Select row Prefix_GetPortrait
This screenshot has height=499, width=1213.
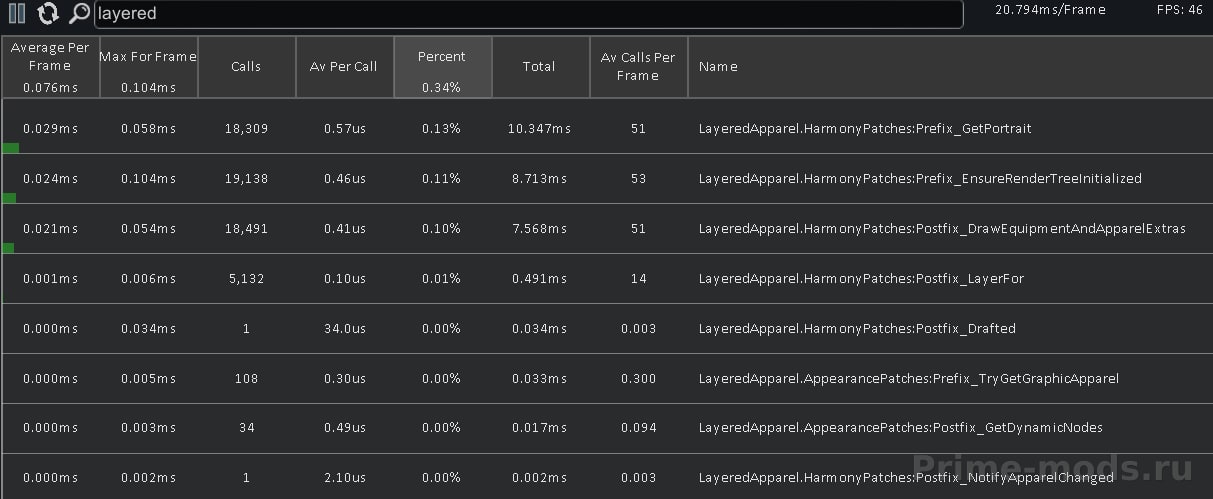click(607, 128)
